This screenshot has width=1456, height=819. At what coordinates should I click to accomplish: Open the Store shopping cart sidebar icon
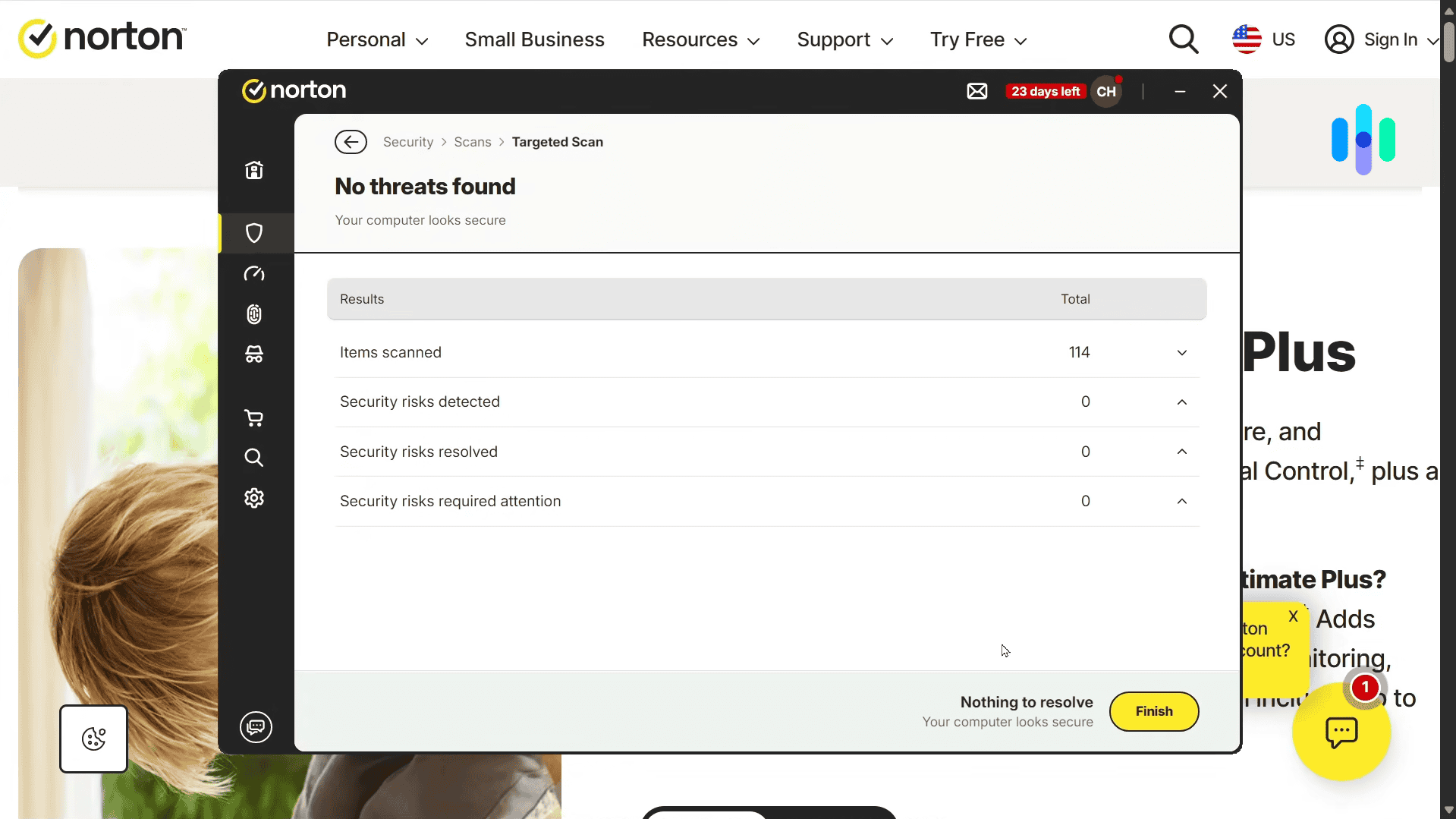pos(254,417)
